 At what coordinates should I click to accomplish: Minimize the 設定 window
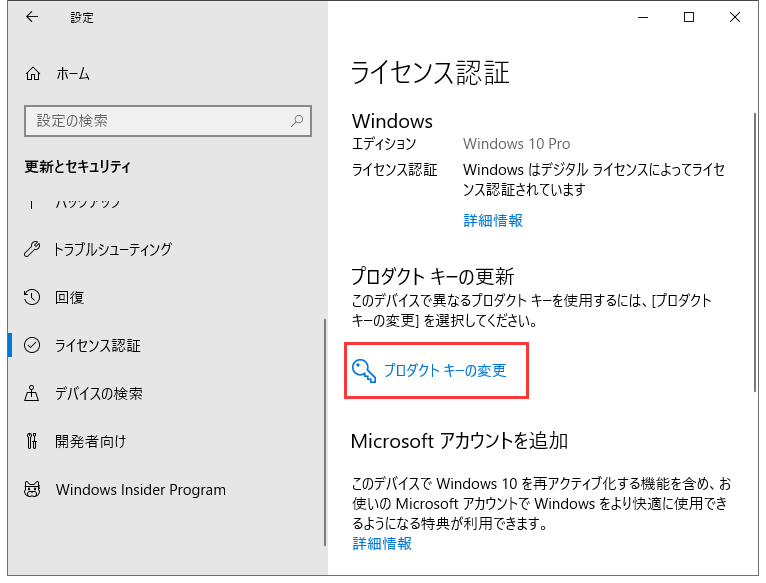[x=643, y=17]
